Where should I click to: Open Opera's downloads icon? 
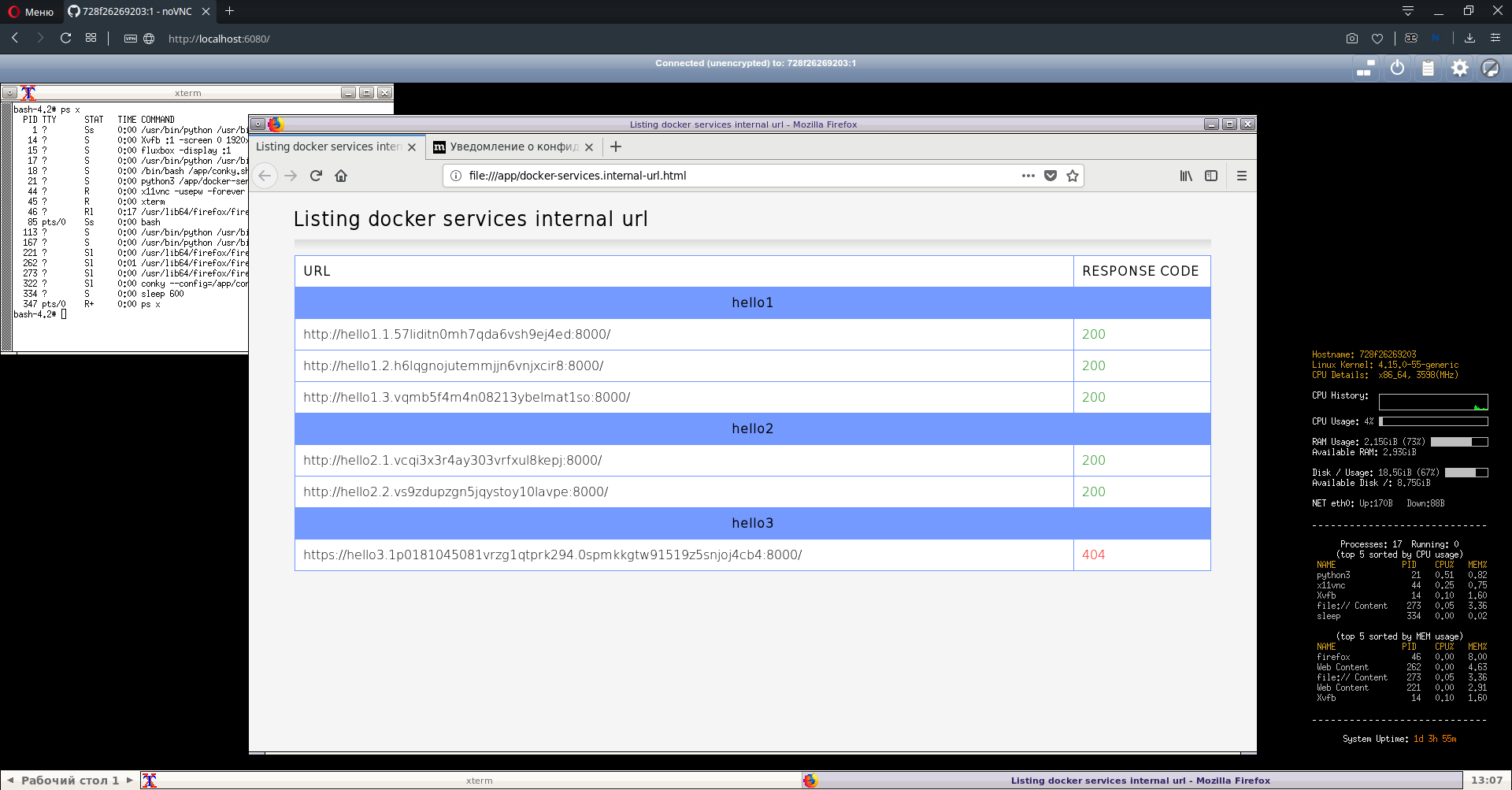click(1469, 38)
